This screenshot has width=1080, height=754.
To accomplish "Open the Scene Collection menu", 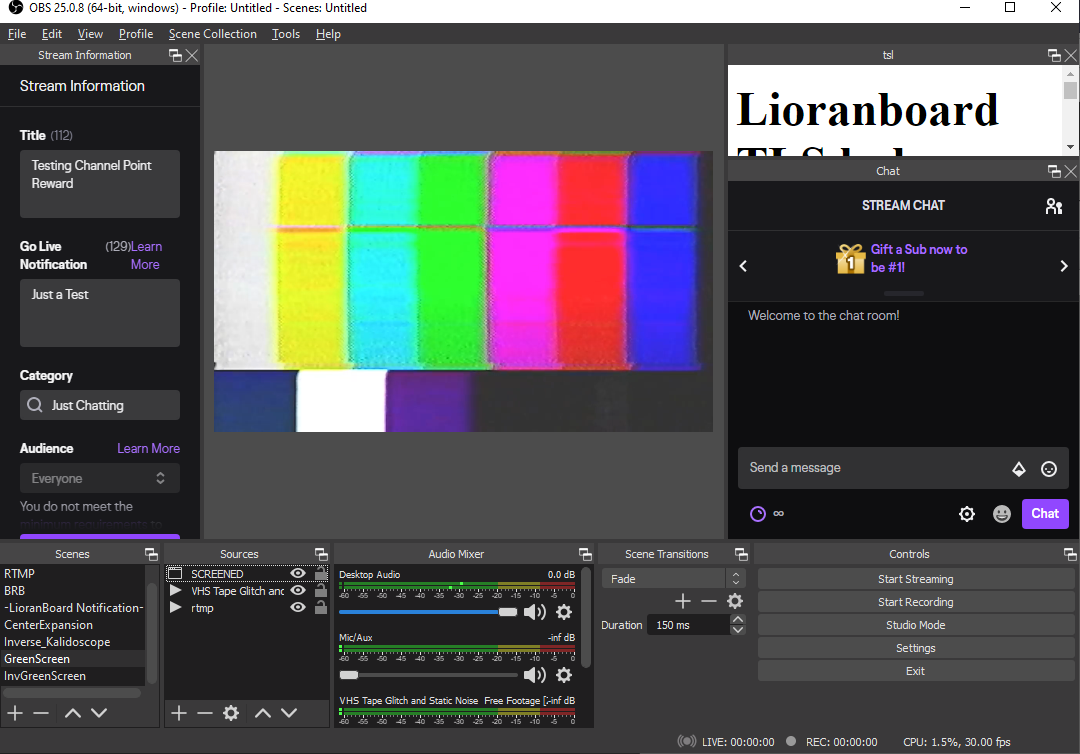I will click(x=213, y=34).
